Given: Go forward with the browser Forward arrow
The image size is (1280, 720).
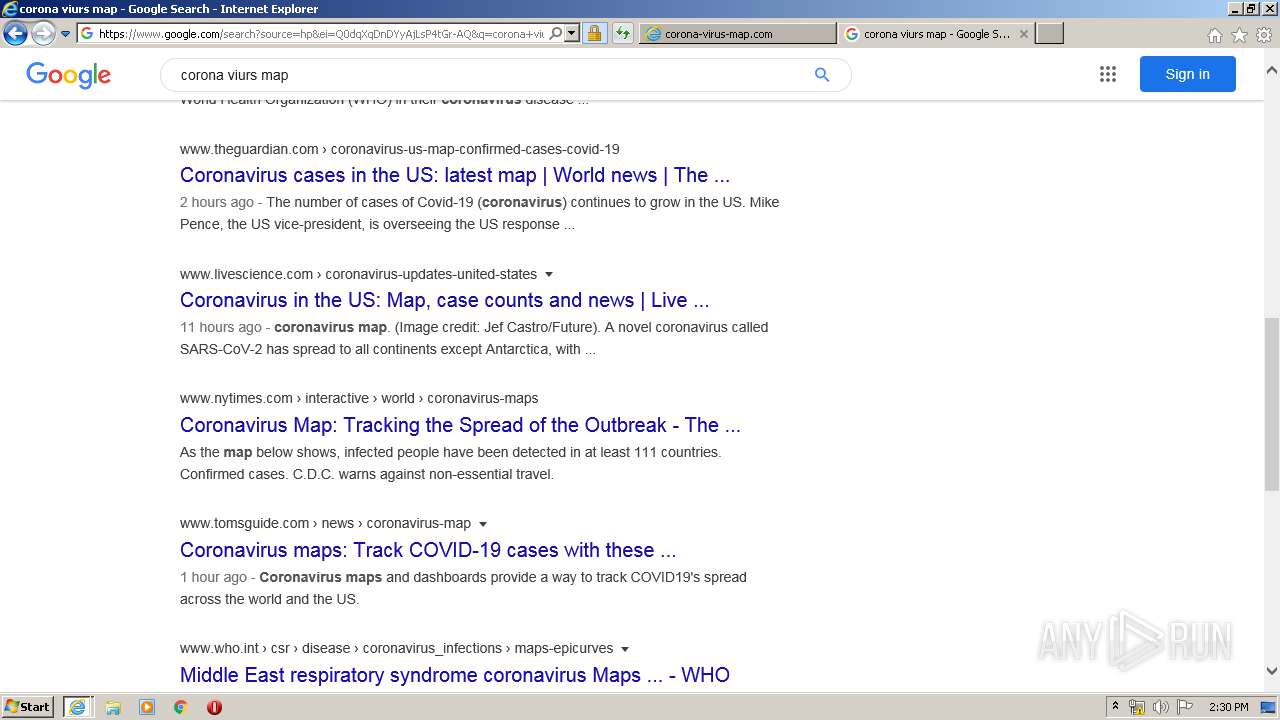Looking at the screenshot, I should 43,33.
